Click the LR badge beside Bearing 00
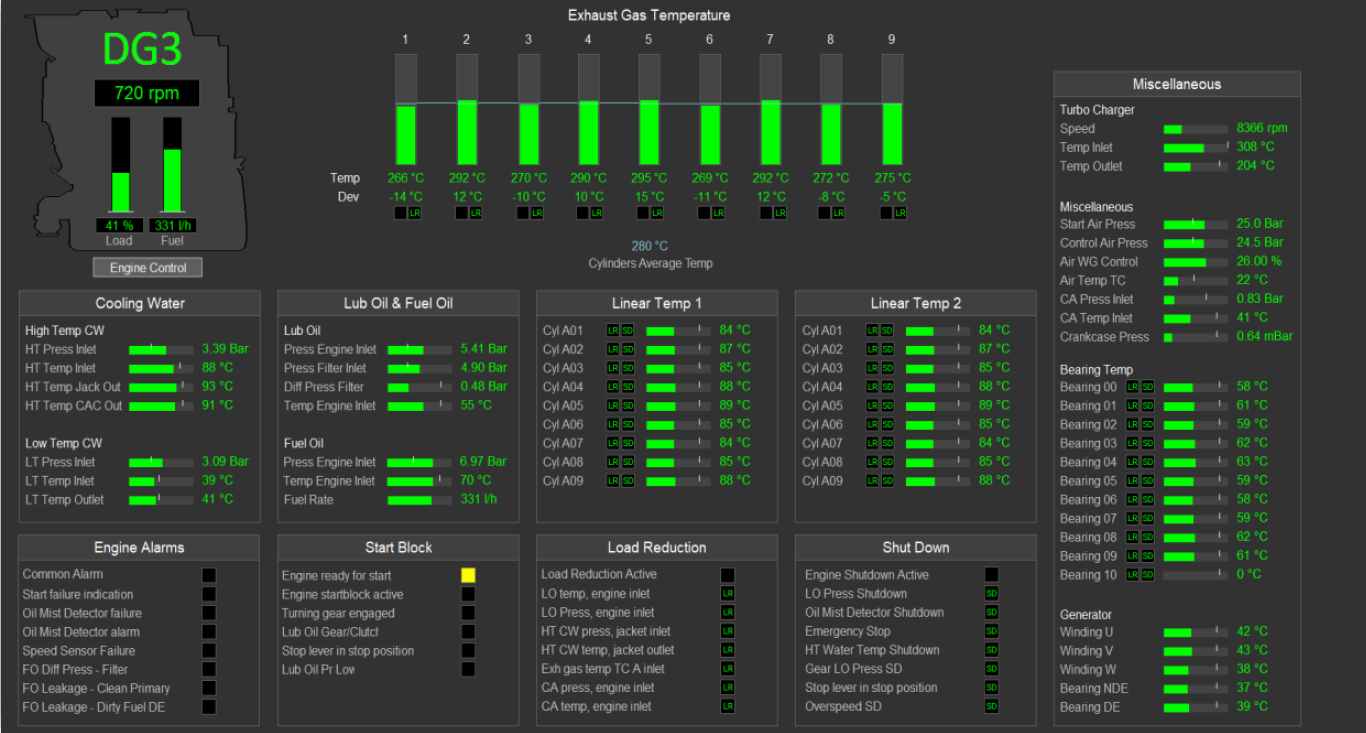 tap(1133, 386)
